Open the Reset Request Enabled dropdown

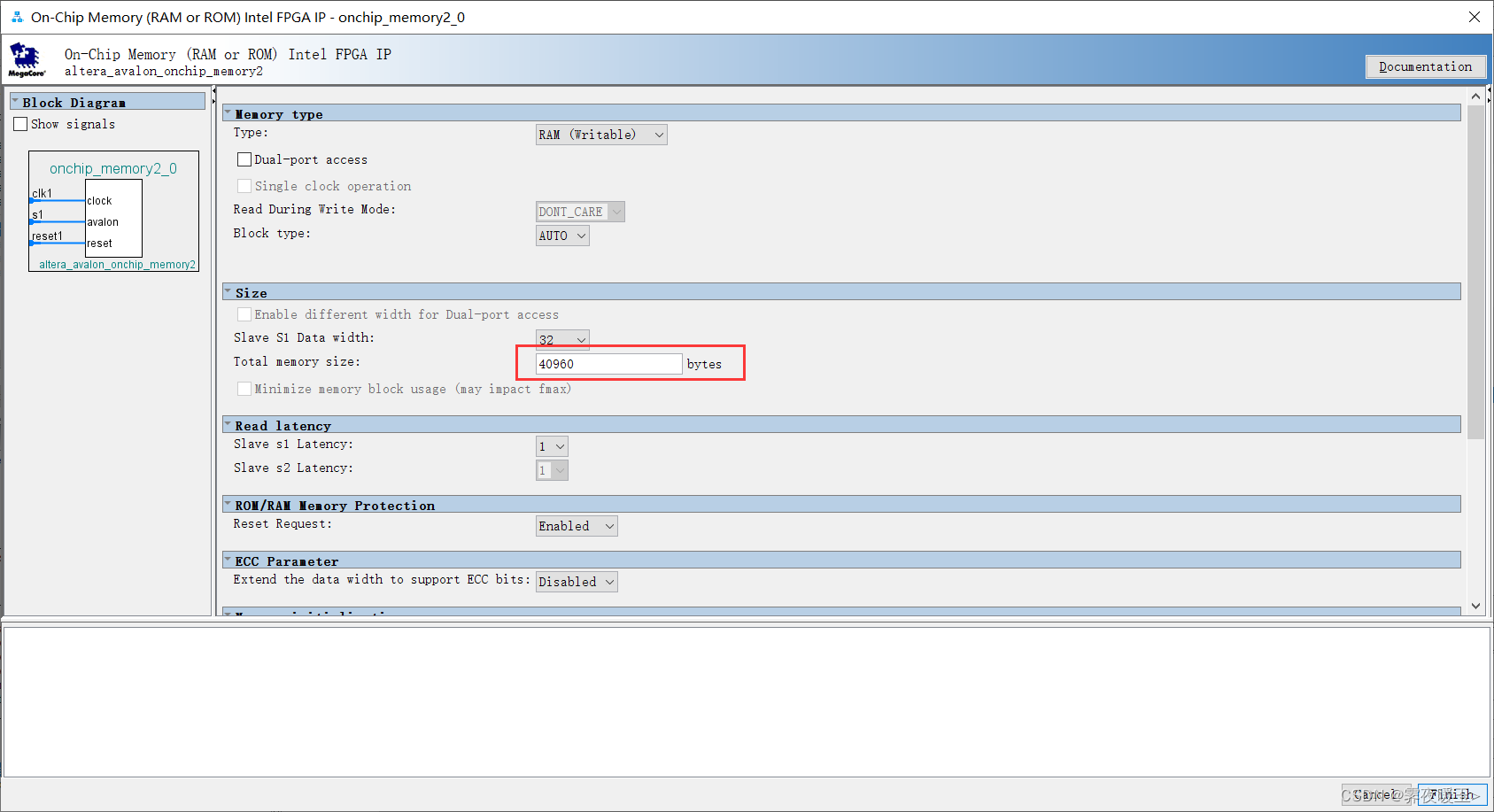[577, 526]
